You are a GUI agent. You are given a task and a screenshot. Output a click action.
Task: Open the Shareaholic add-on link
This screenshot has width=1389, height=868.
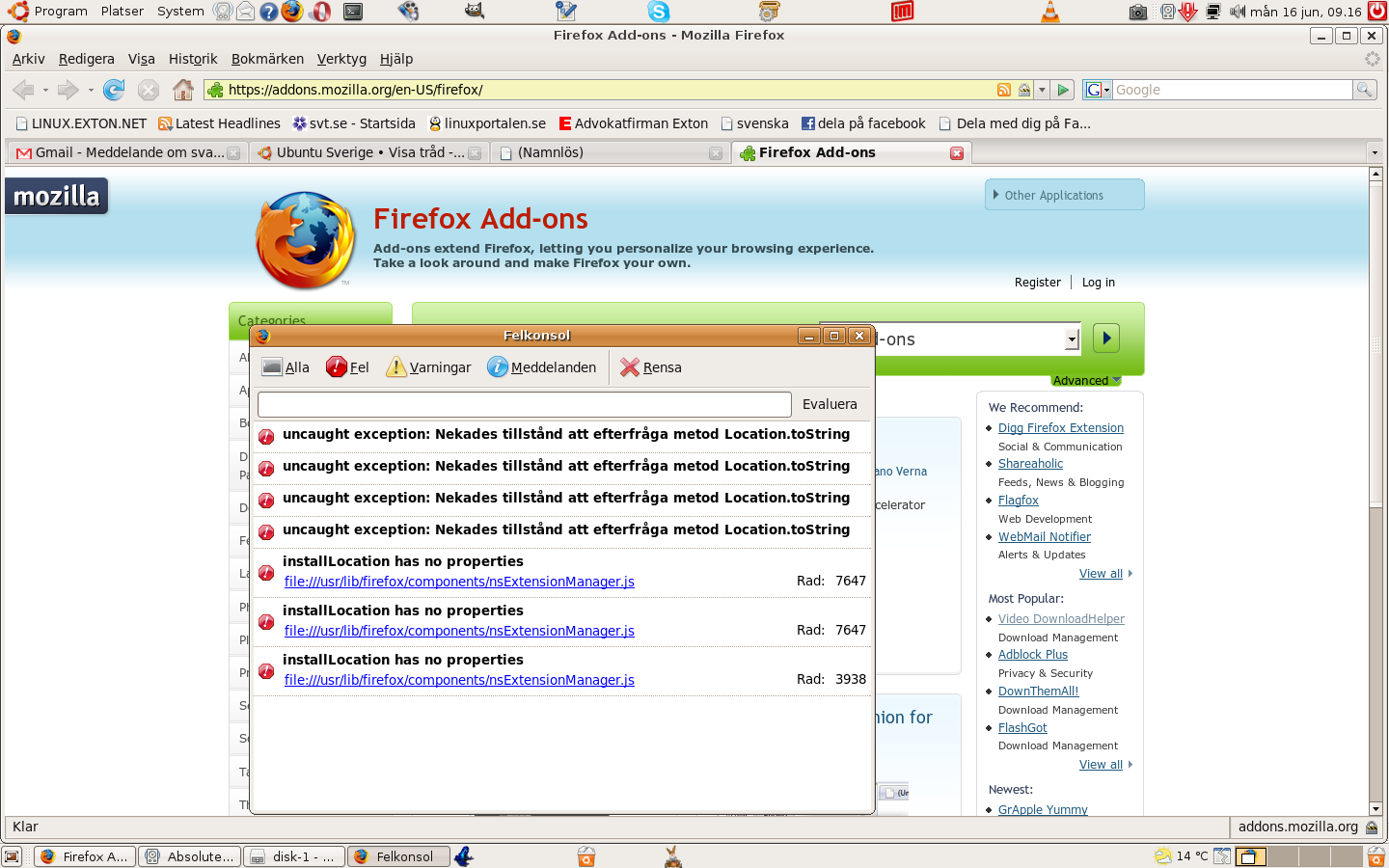tap(1030, 464)
